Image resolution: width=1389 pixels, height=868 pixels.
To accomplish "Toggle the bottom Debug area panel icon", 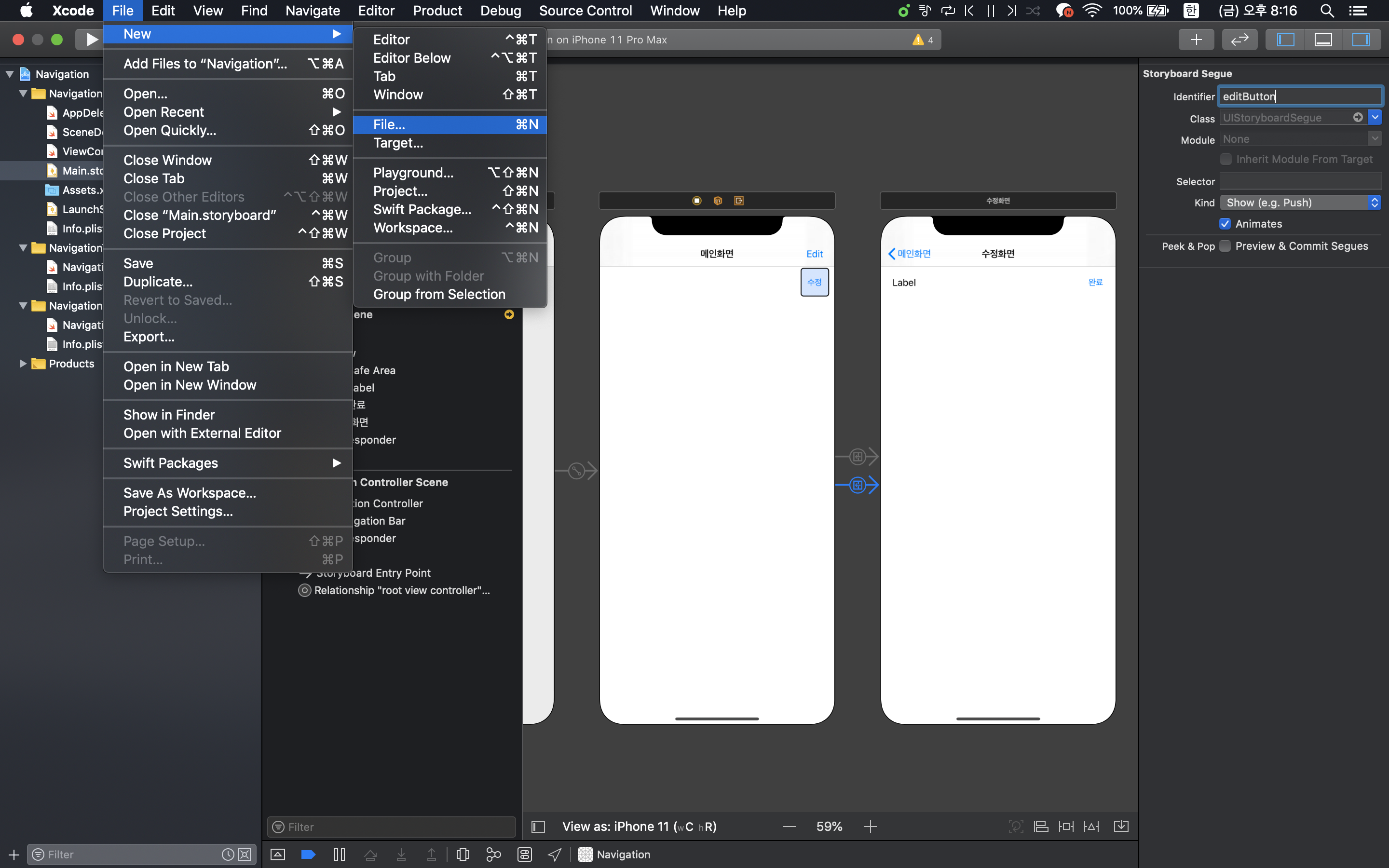I will (x=1323, y=39).
